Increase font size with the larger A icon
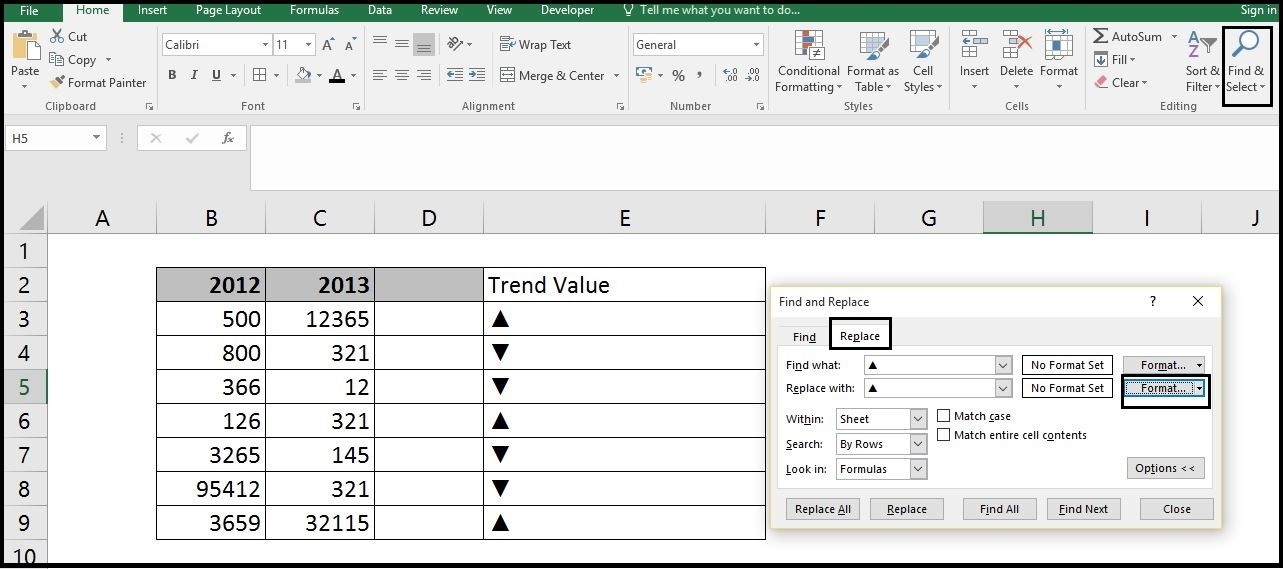Screen dimensions: 1283x569 click(x=328, y=45)
